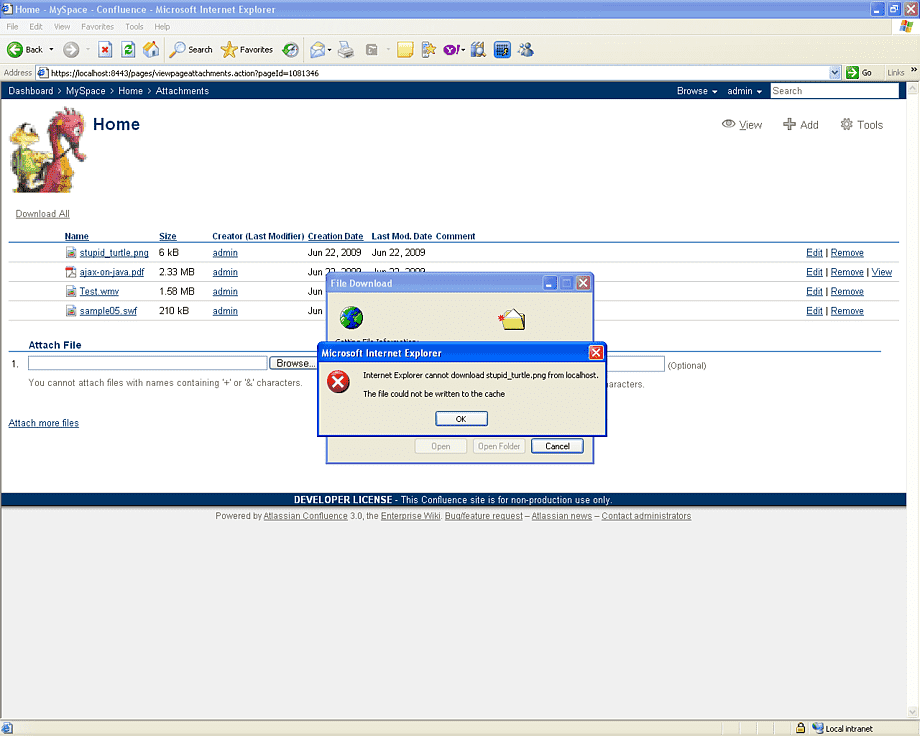Click the Contact administrators footer link
Screen dimensions: 920x736
tap(646, 516)
